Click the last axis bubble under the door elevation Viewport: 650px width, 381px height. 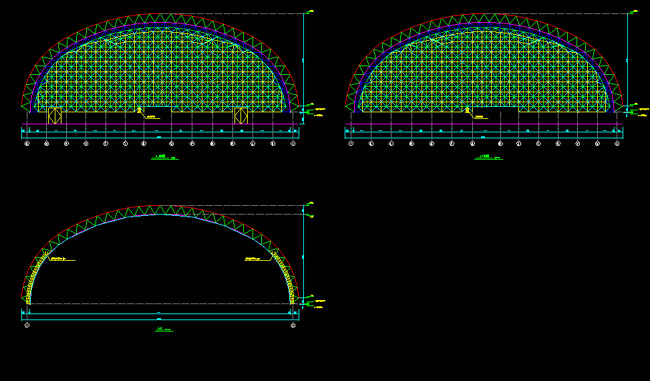tap(293, 144)
